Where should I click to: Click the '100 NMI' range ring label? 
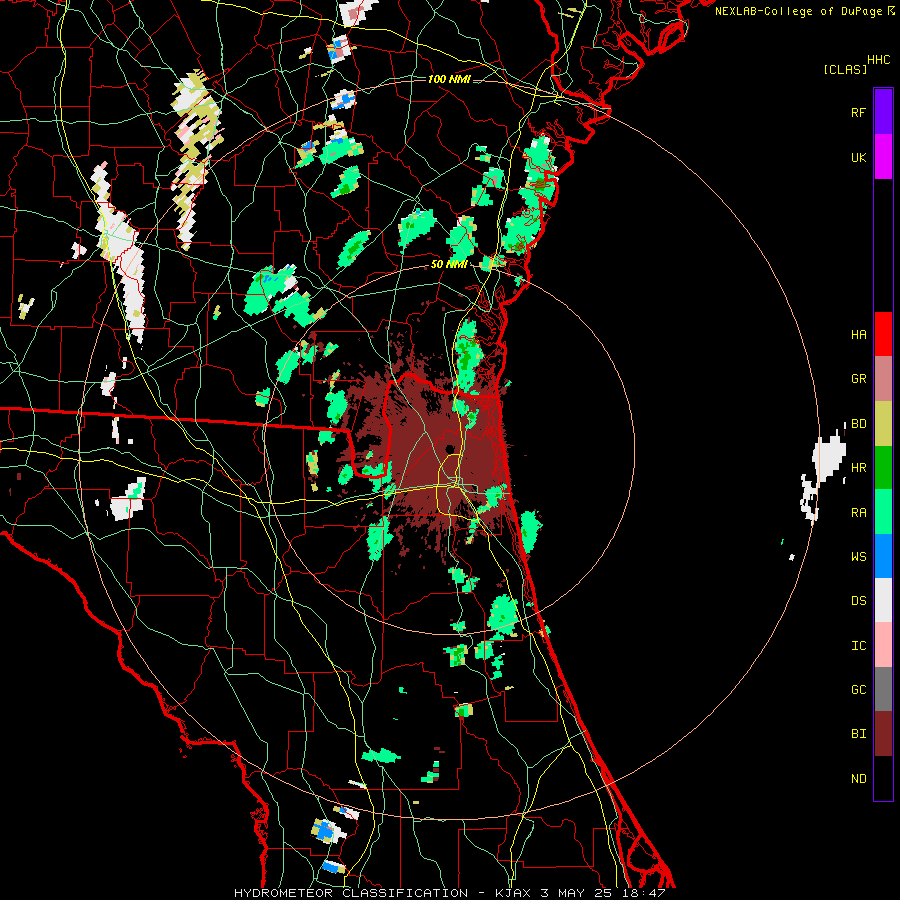pos(449,79)
